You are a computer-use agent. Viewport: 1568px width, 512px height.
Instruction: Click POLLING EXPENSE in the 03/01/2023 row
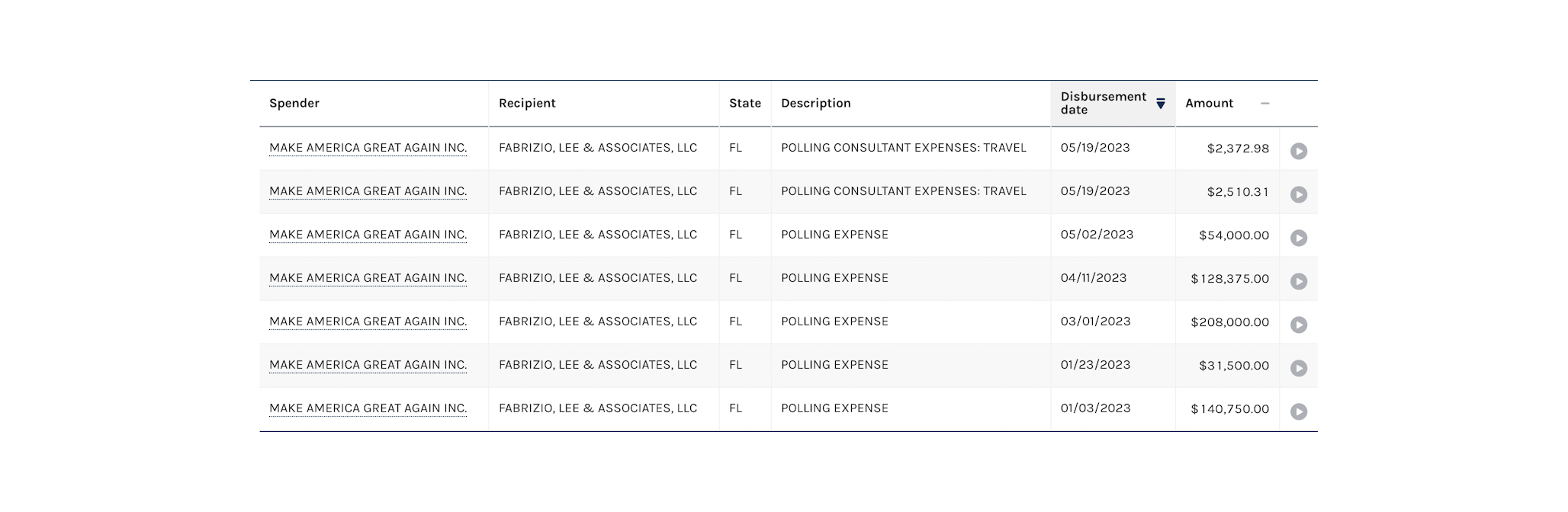point(834,322)
